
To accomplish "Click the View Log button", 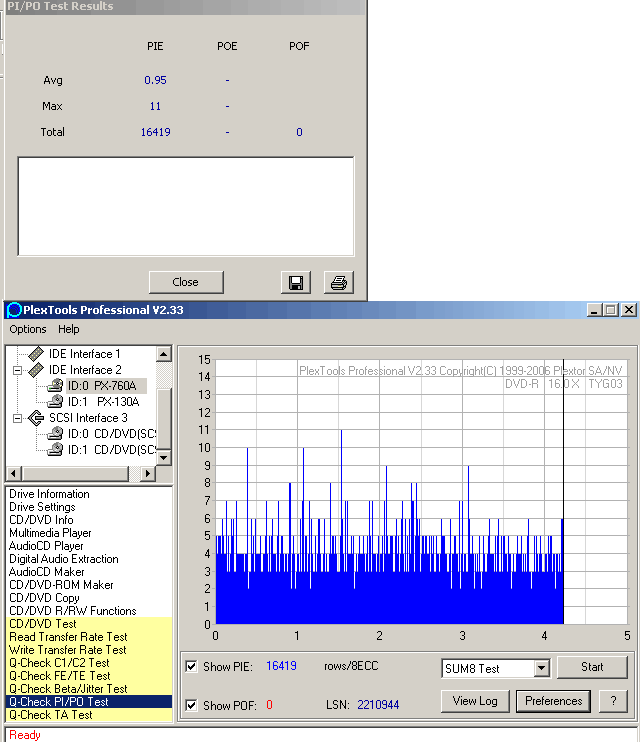I will 475,701.
